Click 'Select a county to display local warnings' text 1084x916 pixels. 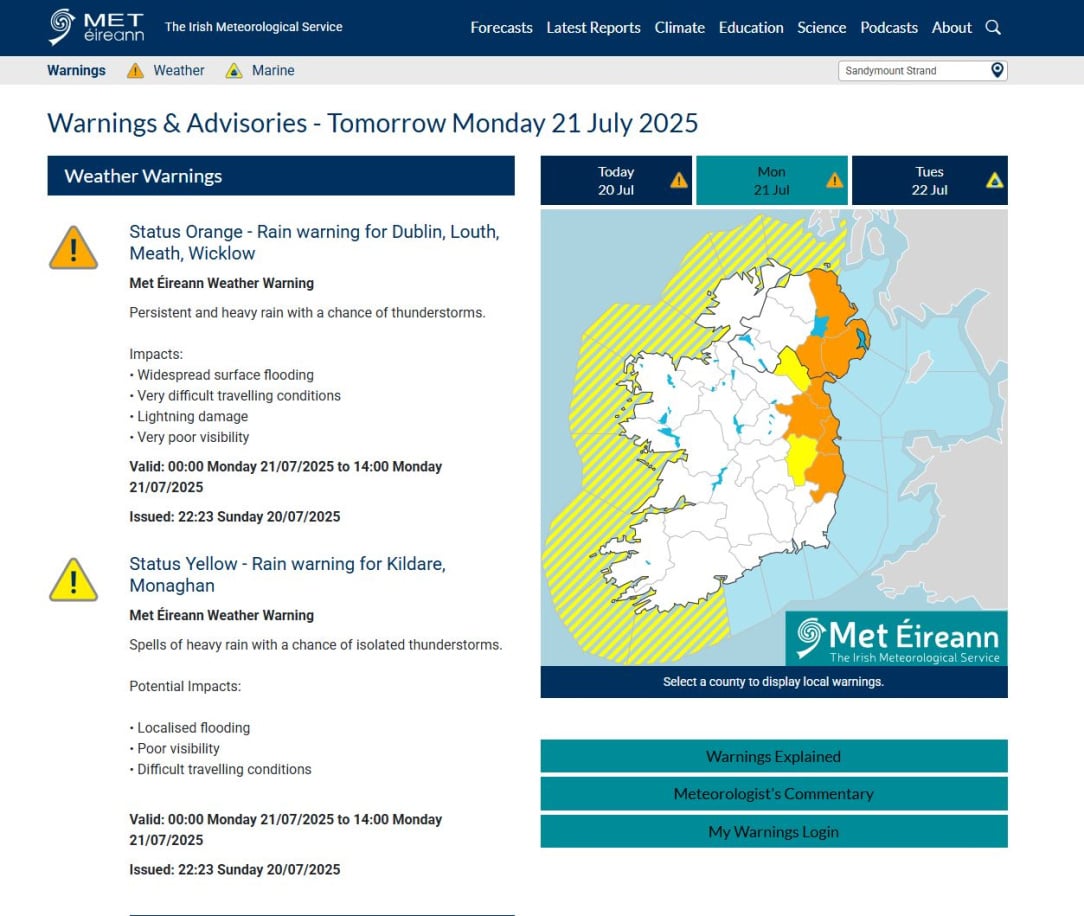point(773,682)
